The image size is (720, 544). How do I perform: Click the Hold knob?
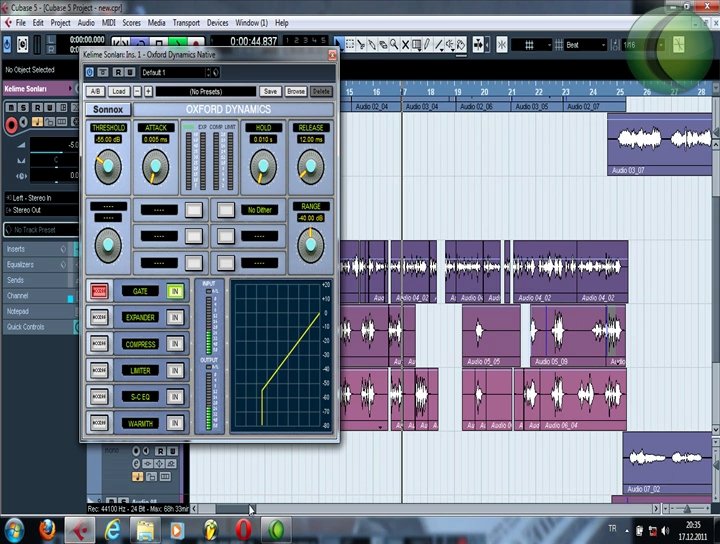click(x=263, y=167)
